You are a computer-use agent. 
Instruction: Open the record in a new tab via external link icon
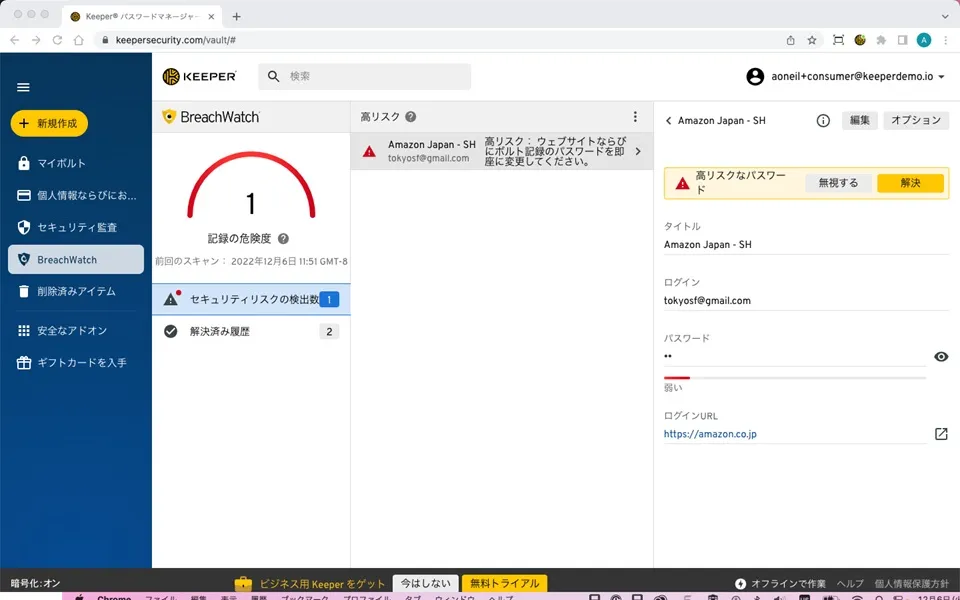[x=940, y=434]
